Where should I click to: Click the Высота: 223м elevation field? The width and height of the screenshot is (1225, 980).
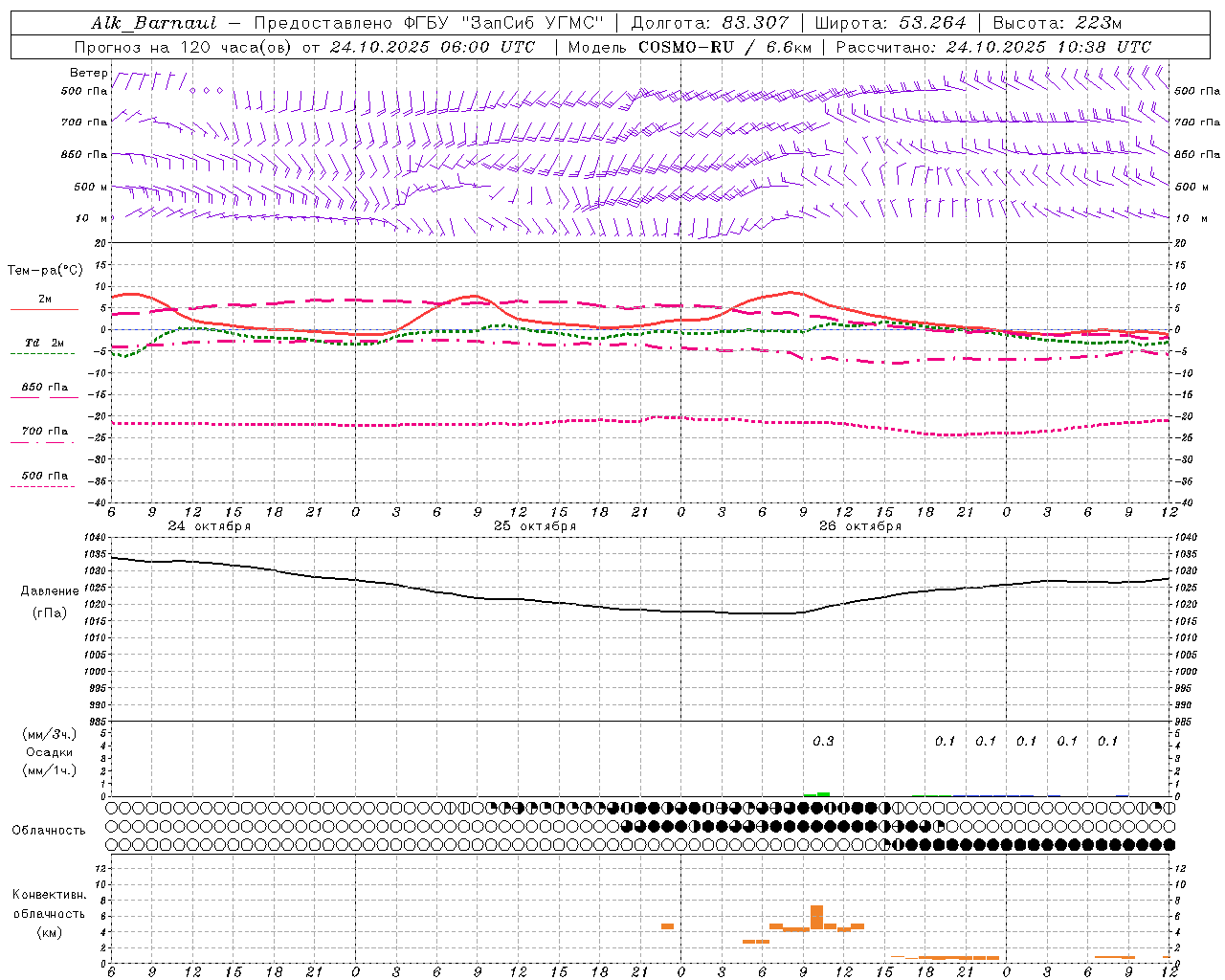1058,23
